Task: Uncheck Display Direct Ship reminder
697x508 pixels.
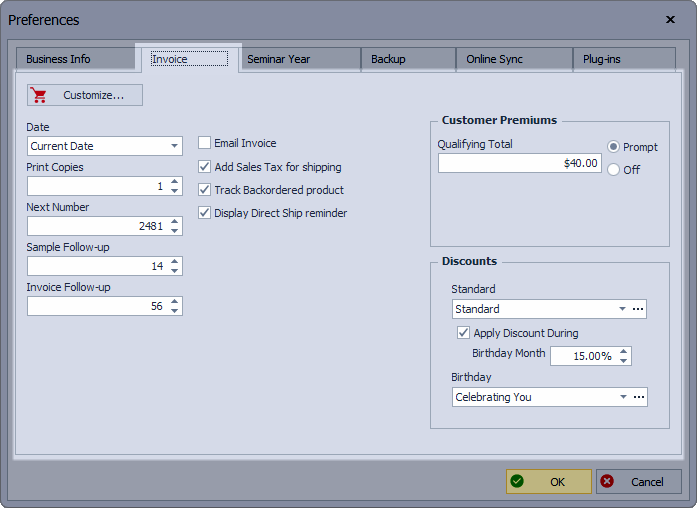Action: [204, 213]
